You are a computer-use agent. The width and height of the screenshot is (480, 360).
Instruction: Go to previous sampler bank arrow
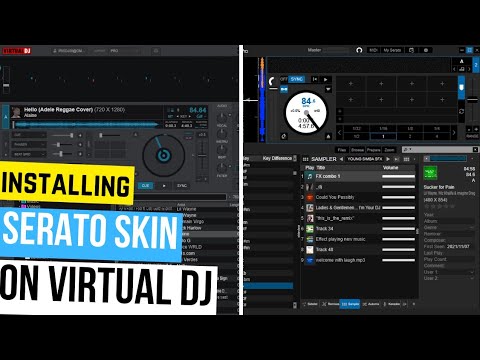pos(341,159)
